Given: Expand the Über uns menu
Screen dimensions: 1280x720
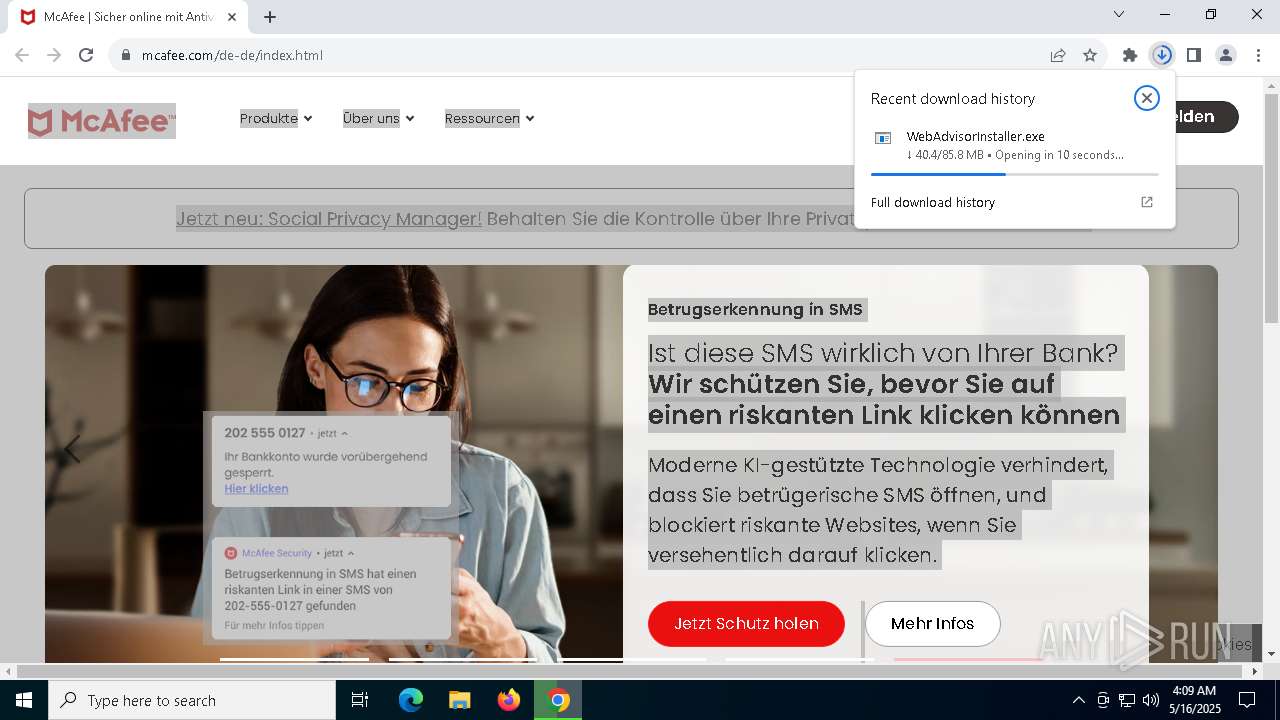Looking at the screenshot, I should (378, 118).
